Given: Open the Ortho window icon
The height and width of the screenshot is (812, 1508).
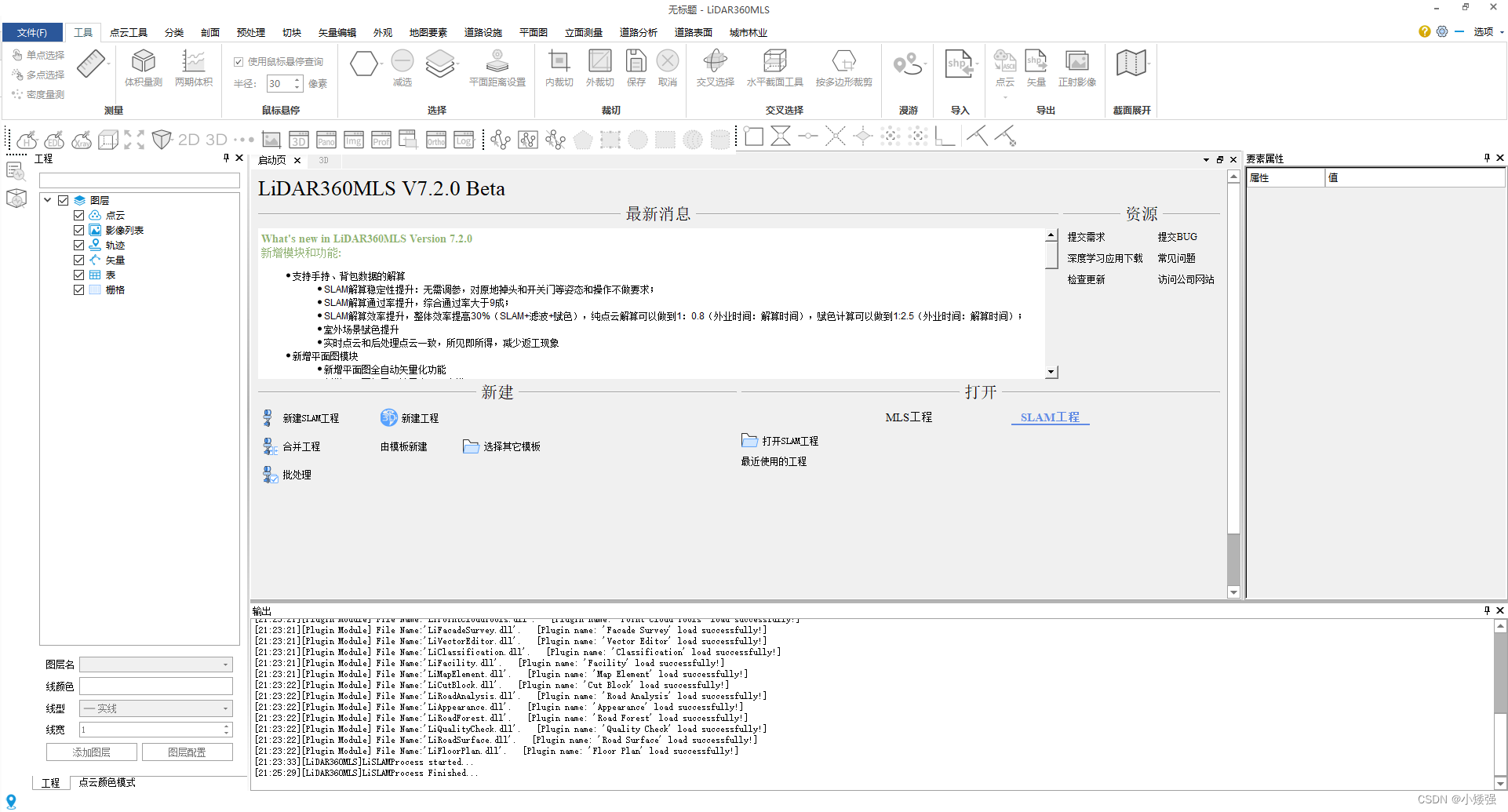Looking at the screenshot, I should click(x=436, y=140).
